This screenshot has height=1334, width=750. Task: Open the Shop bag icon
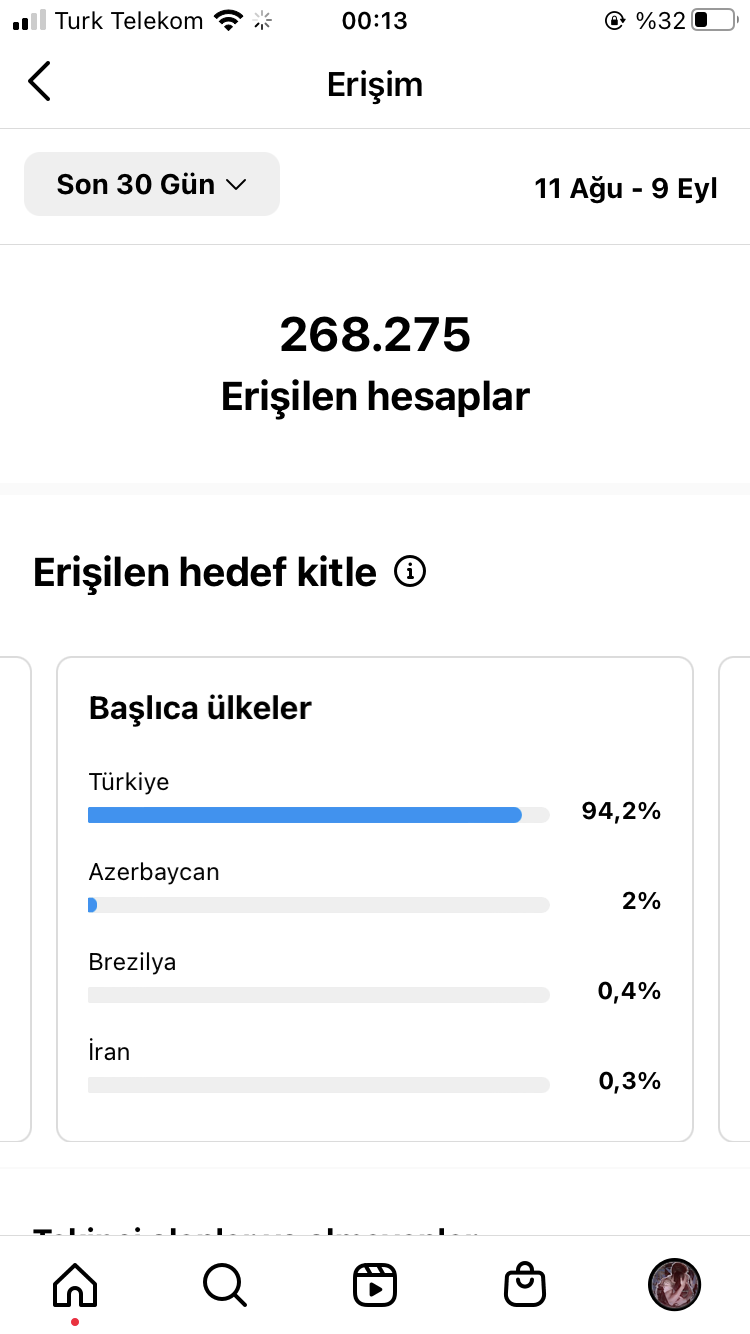pyautogui.click(x=525, y=1284)
